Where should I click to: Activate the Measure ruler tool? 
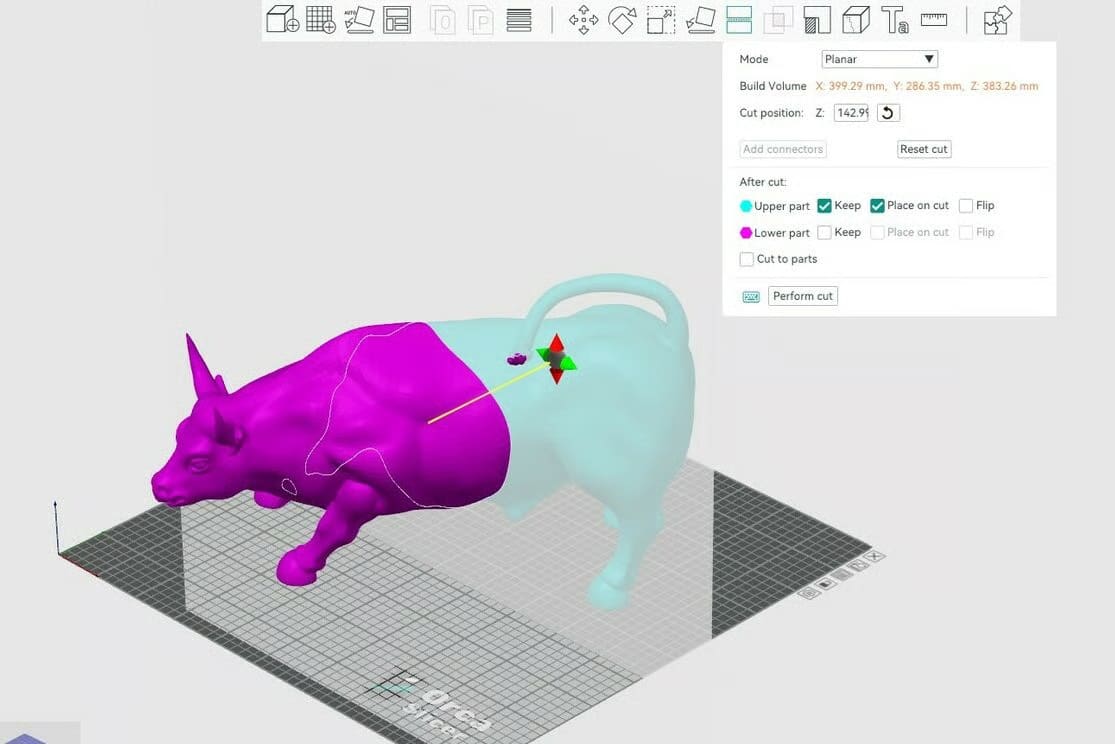[x=934, y=19]
